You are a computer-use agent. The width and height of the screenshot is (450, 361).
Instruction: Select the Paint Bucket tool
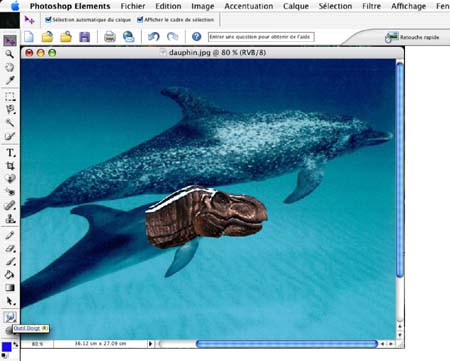[x=10, y=275]
